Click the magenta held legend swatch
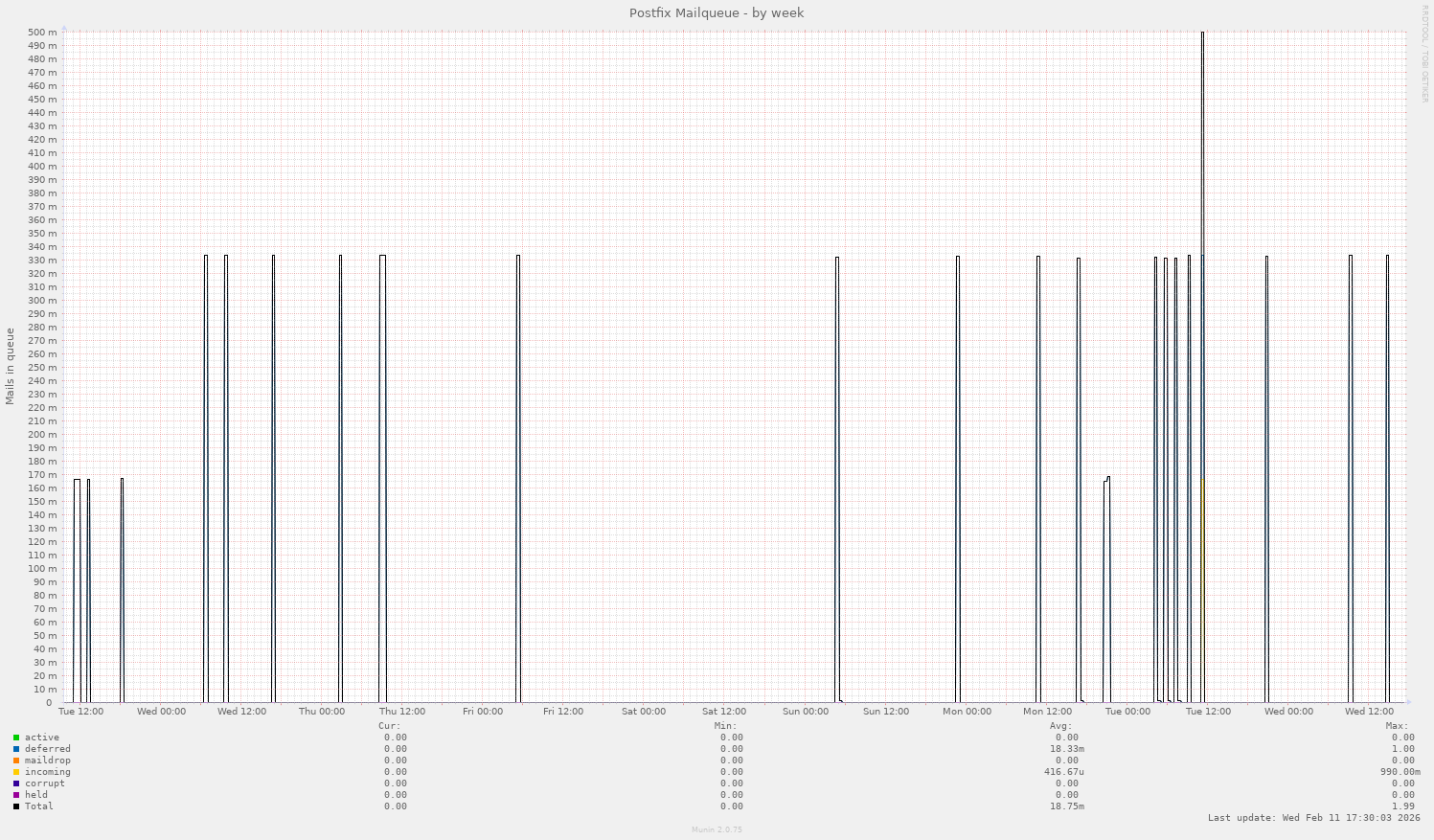This screenshot has height=840, width=1434. pos(17,794)
